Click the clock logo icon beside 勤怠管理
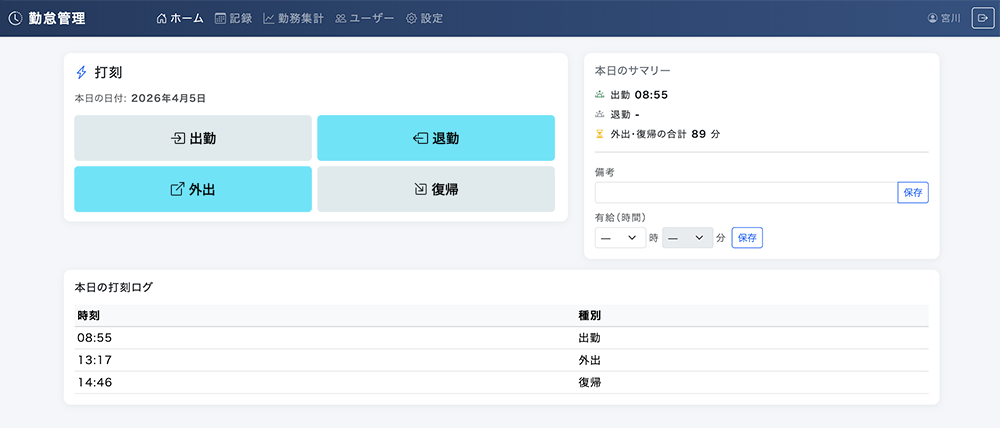Viewport: 1000px width, 428px height. pos(15,18)
